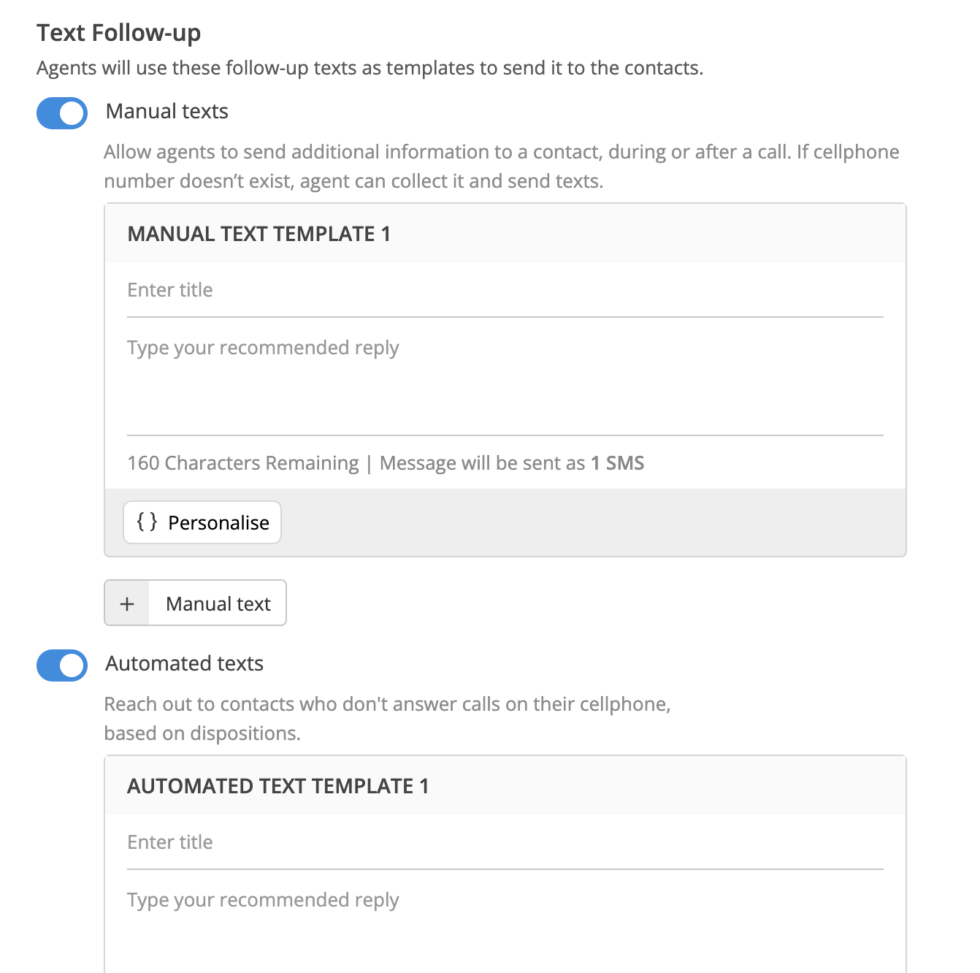Focus the automated template Enter title field
The width and height of the screenshot is (980, 973).
point(505,842)
